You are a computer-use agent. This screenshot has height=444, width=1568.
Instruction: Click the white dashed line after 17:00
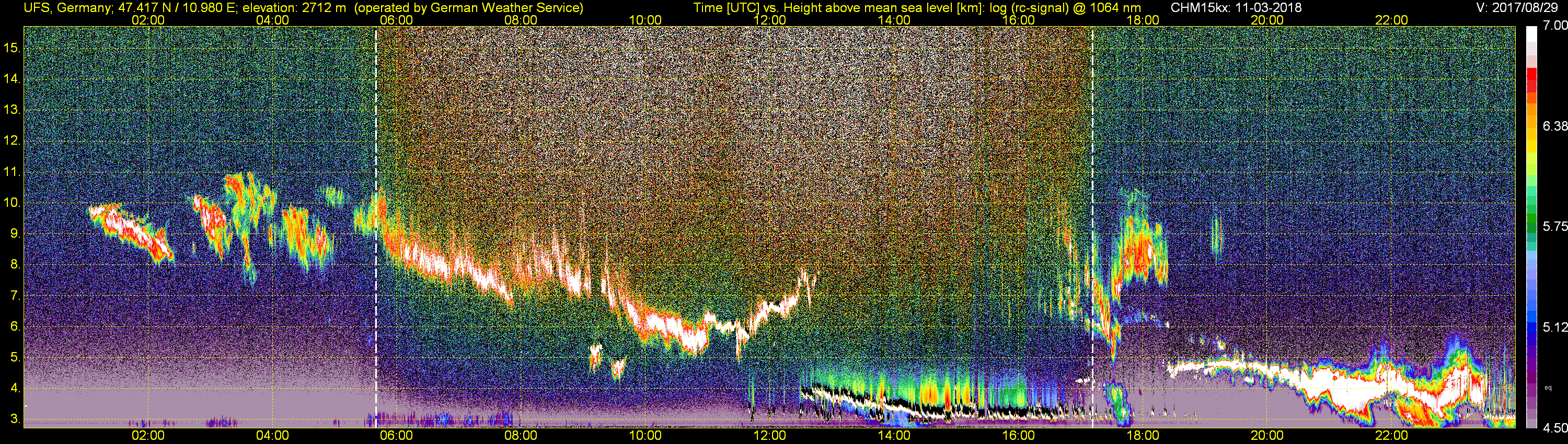pos(1092,227)
